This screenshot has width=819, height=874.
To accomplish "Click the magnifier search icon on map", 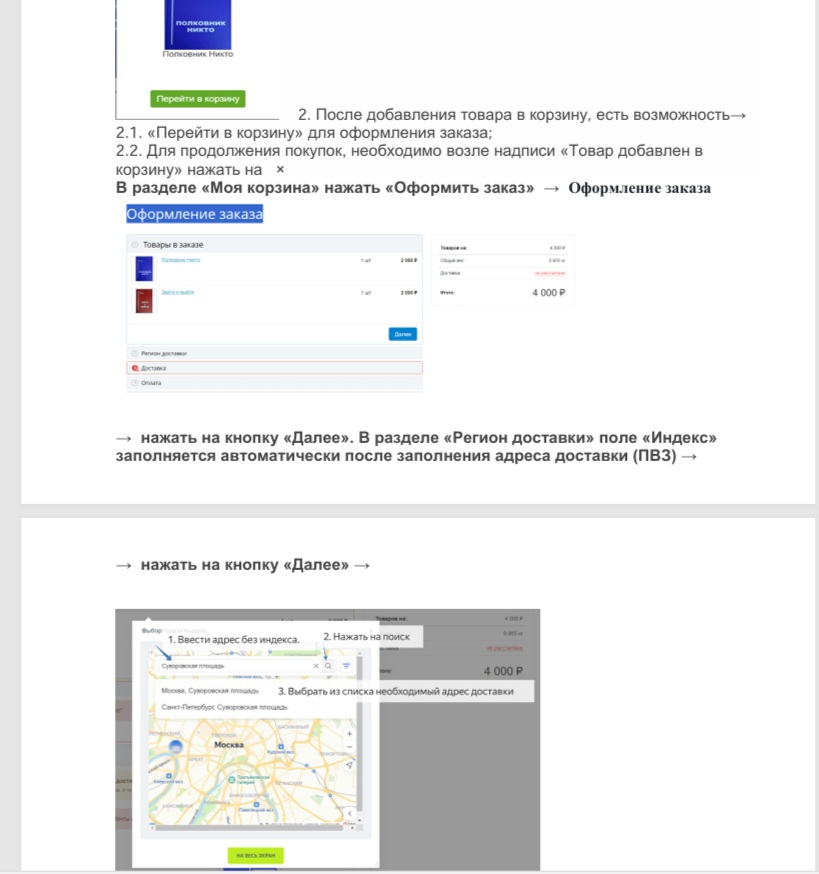I will (x=328, y=665).
